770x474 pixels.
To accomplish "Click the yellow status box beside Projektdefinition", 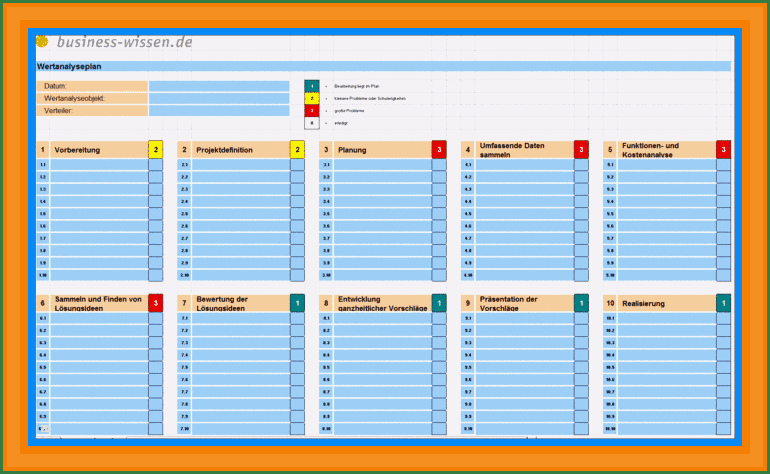I will click(x=297, y=150).
